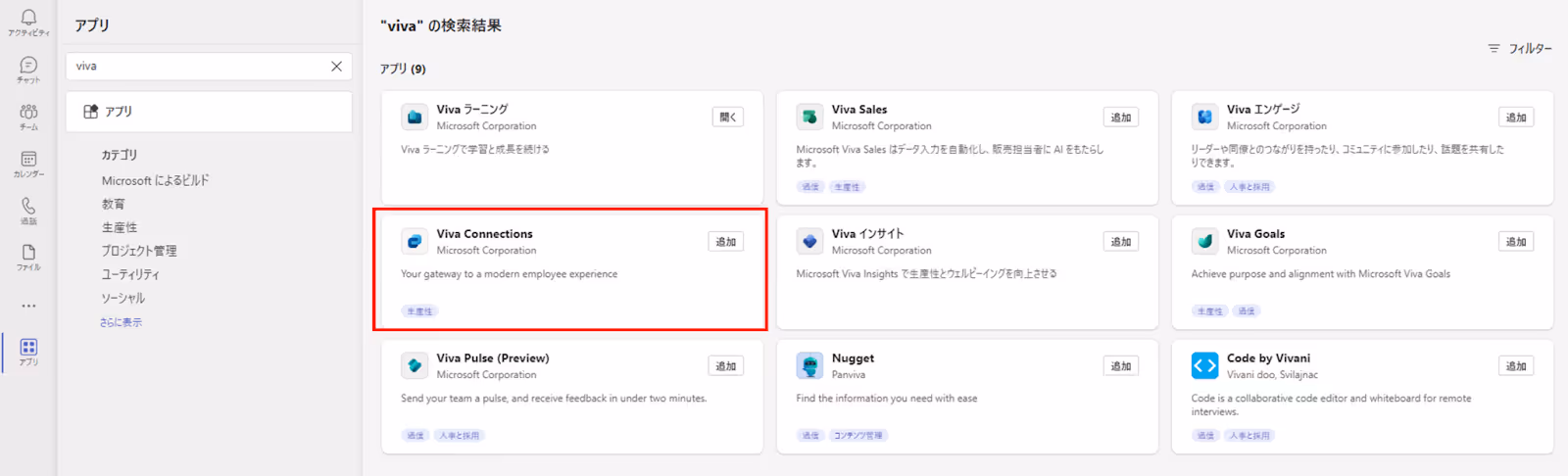
Task: Open the Chat icon in the sidebar
Action: [28, 65]
